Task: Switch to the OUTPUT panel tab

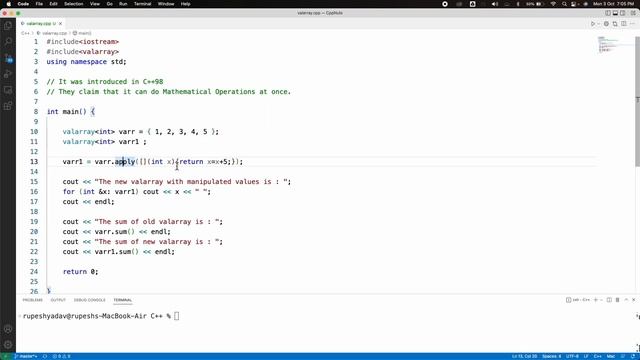Action: point(58,300)
